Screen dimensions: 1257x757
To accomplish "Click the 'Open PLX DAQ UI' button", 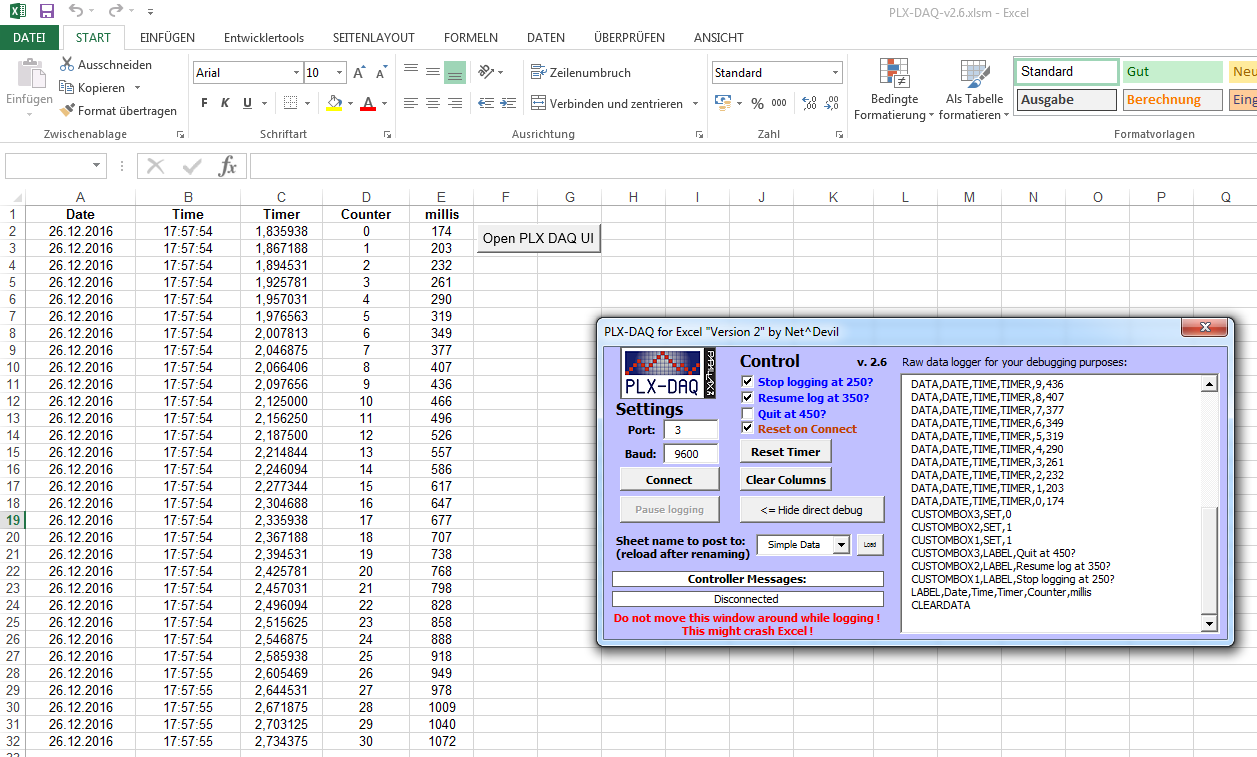I will point(538,238).
